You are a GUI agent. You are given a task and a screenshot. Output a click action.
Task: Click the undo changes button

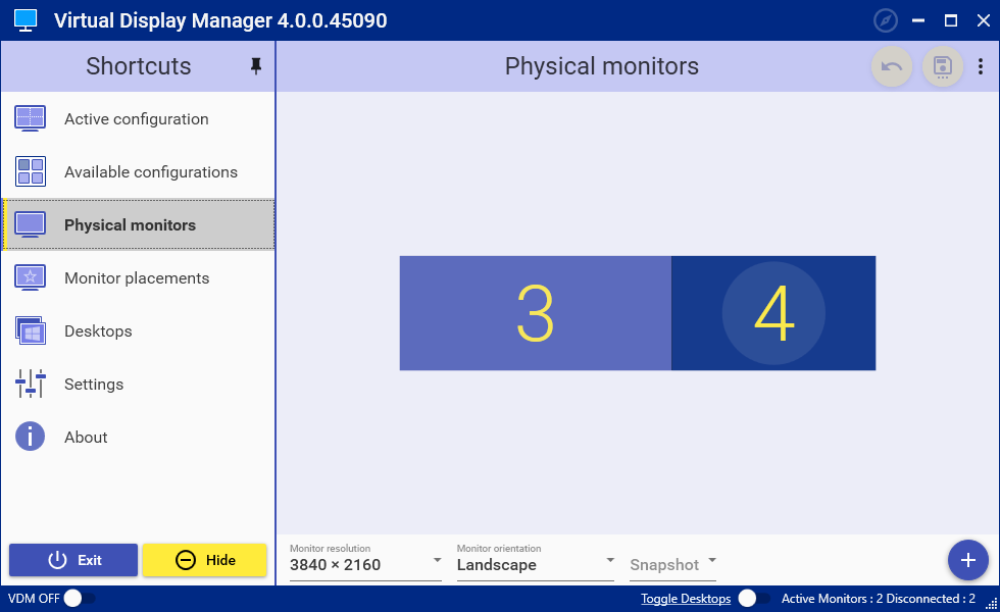892,66
